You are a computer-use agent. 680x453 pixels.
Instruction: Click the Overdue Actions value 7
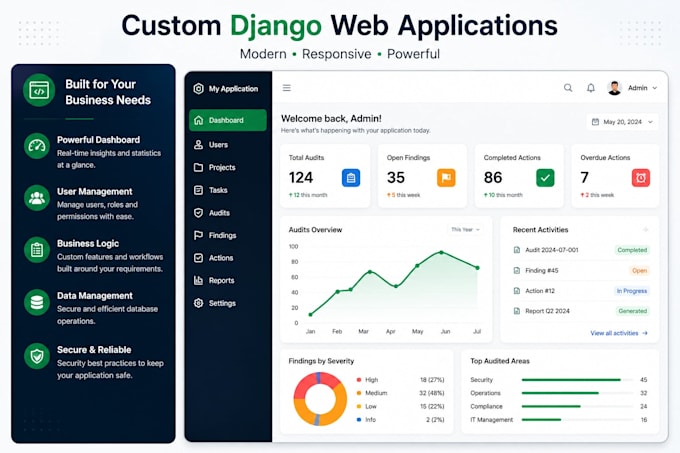pos(584,177)
